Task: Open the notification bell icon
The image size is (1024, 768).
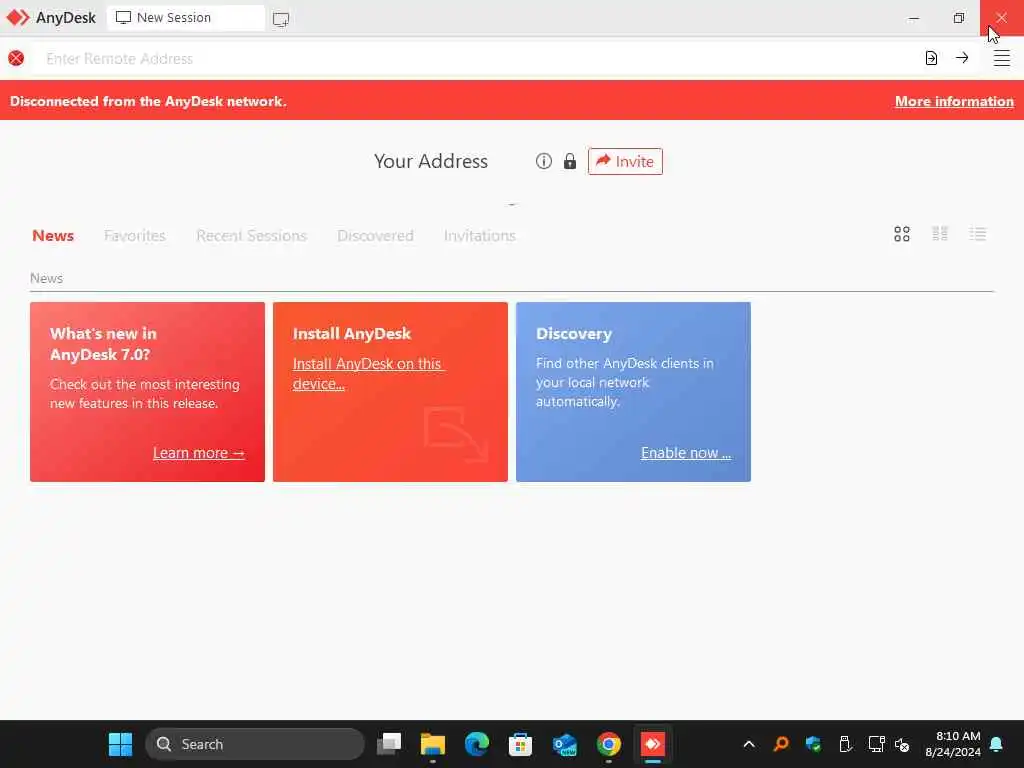Action: (997, 744)
